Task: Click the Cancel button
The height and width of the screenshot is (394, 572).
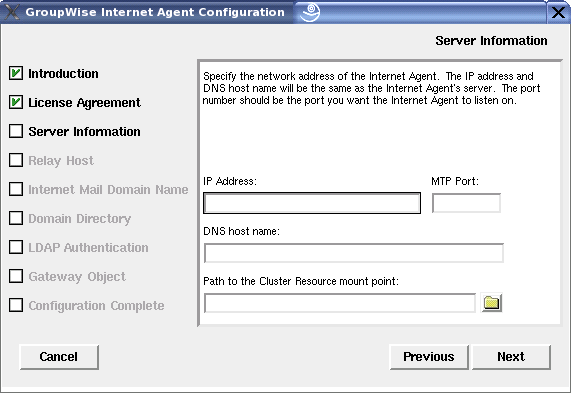Action: 59,357
